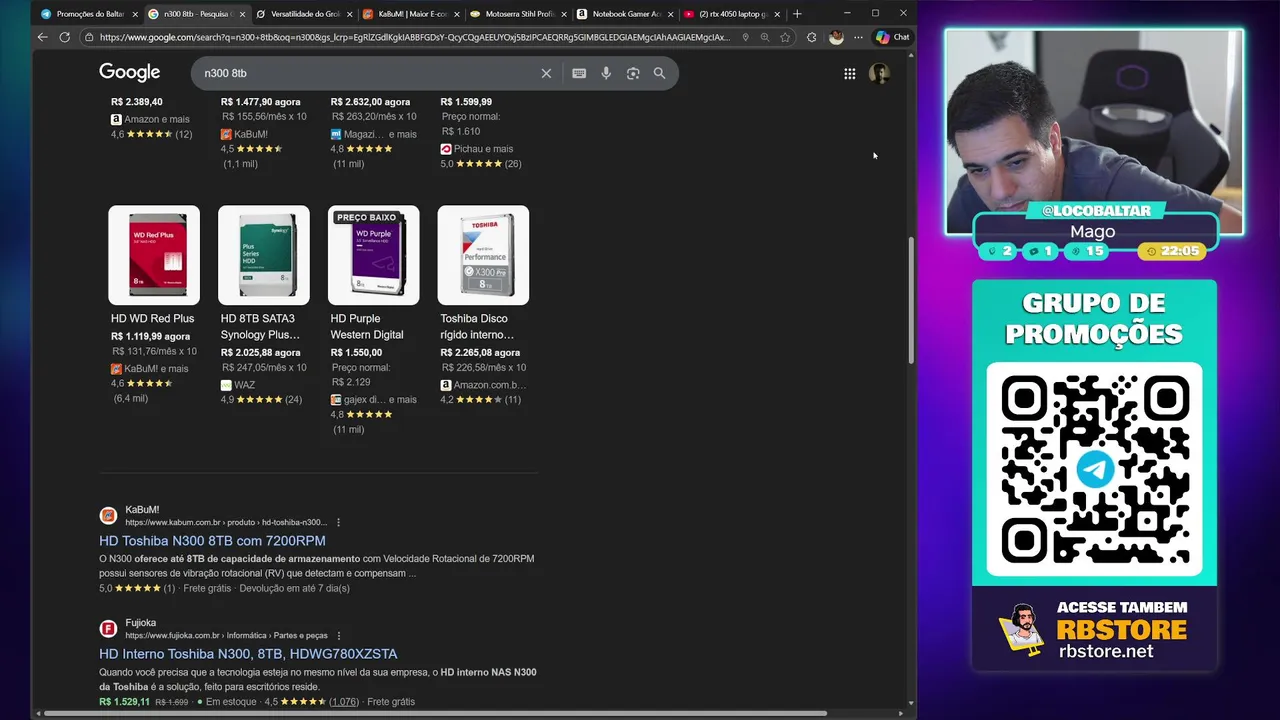The height and width of the screenshot is (720, 1280).
Task: Click the Synology Plus Series HDD image
Action: tap(264, 255)
